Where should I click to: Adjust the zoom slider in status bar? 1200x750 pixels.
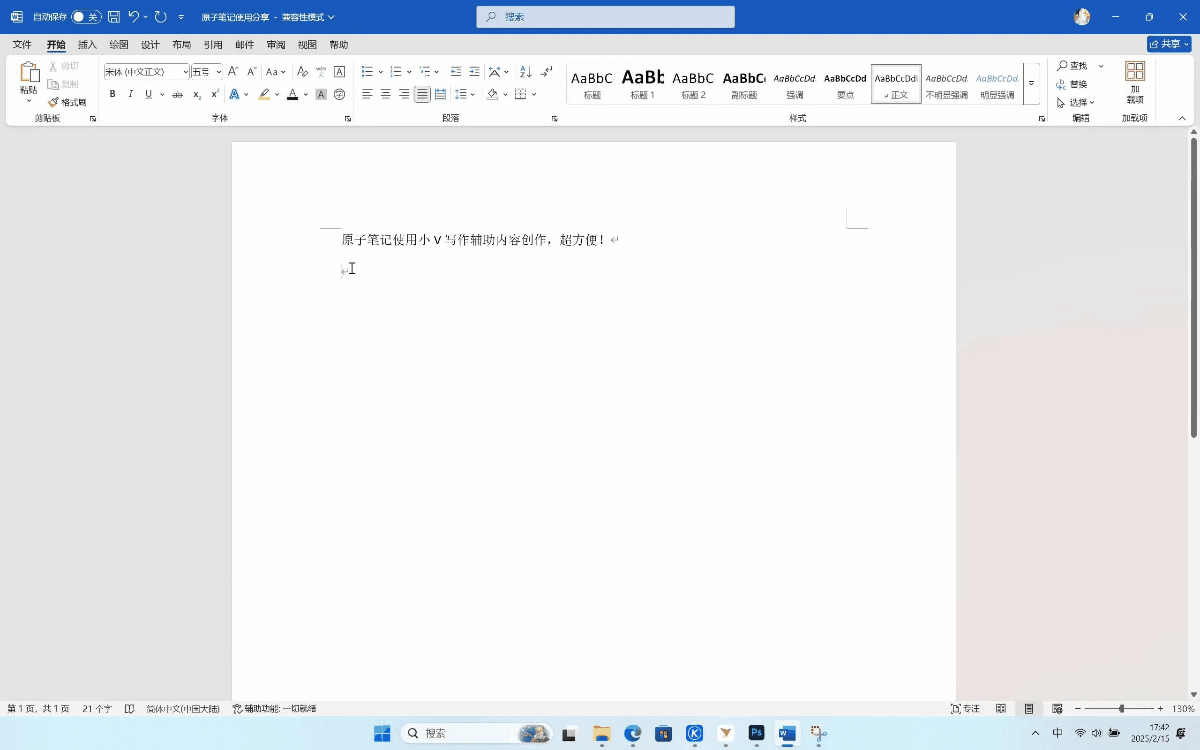click(1122, 709)
